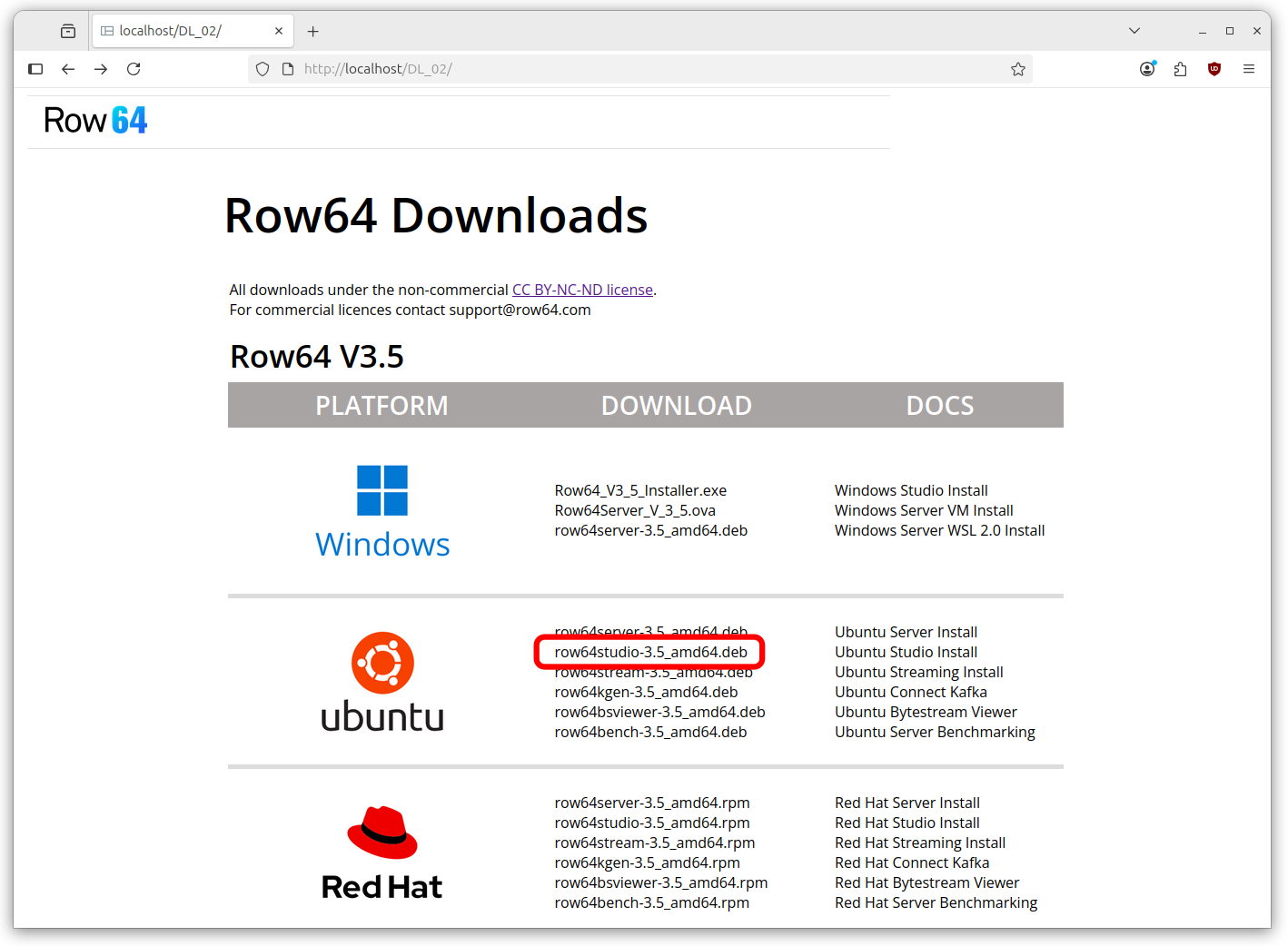Open Red Hat Streaming Install docs
The height and width of the screenshot is (946, 1288).
click(x=920, y=843)
